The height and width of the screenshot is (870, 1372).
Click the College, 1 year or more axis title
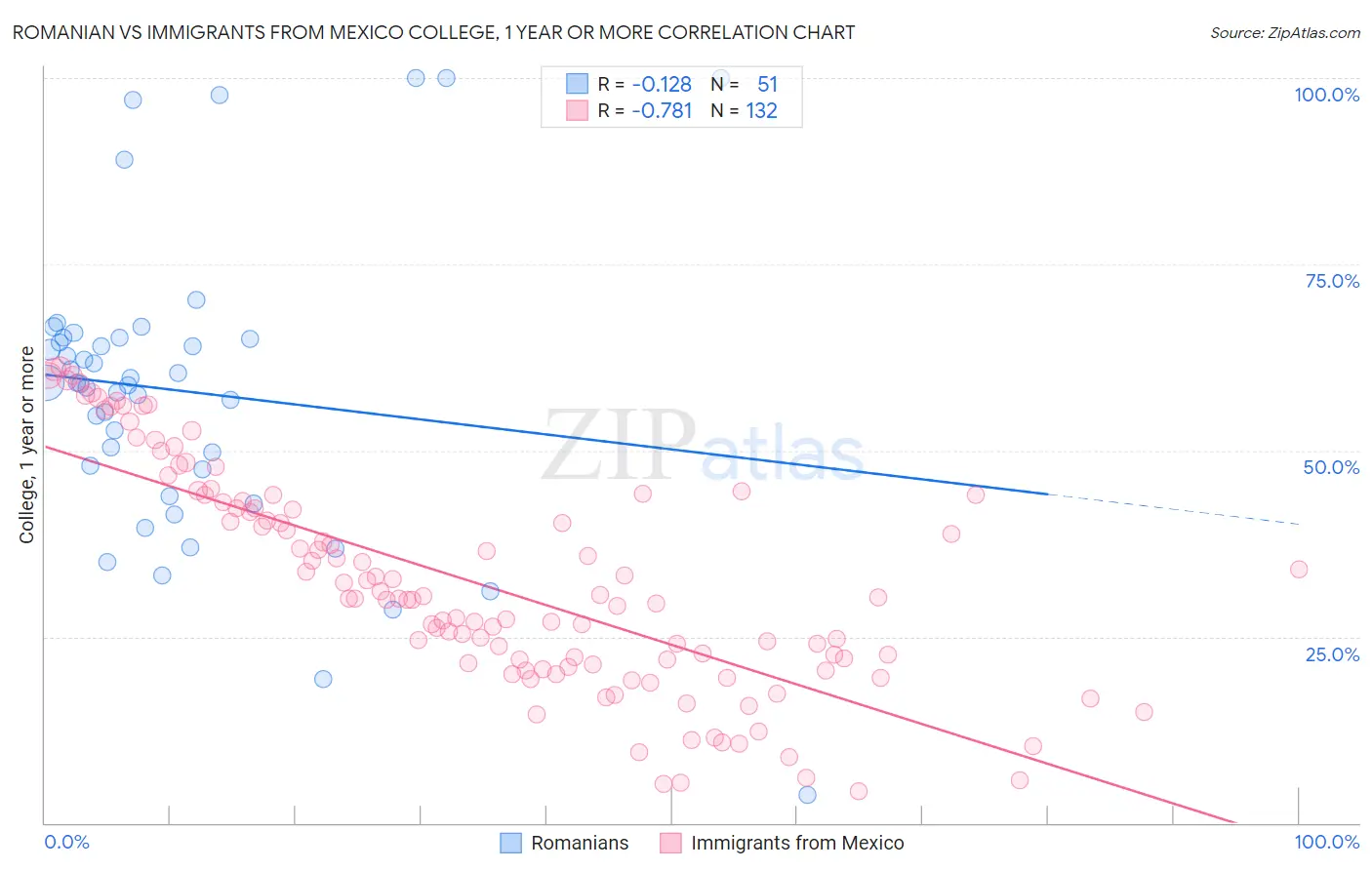coord(26,445)
